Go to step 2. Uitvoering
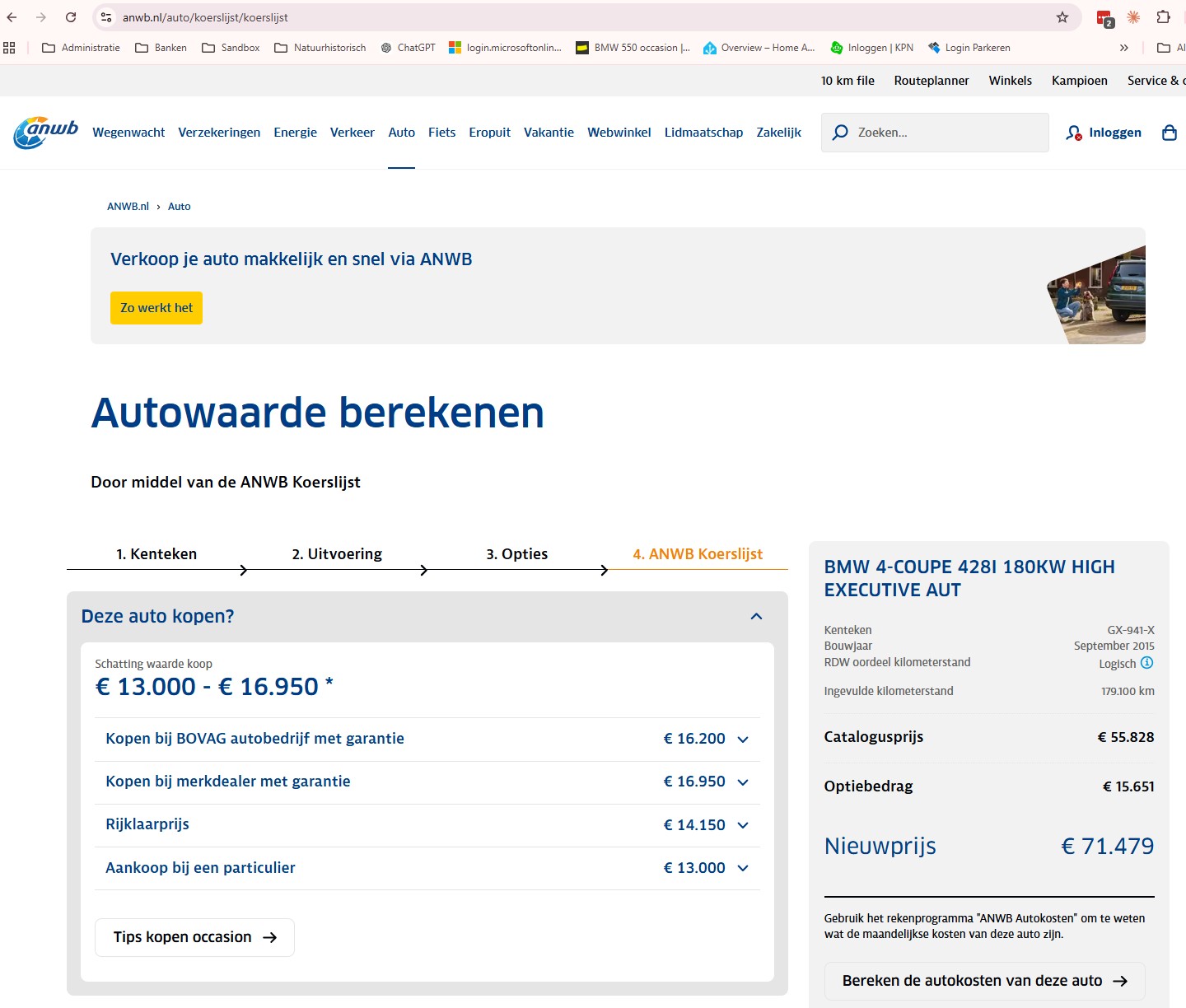Screen dimensions: 1186x1008 point(337,554)
